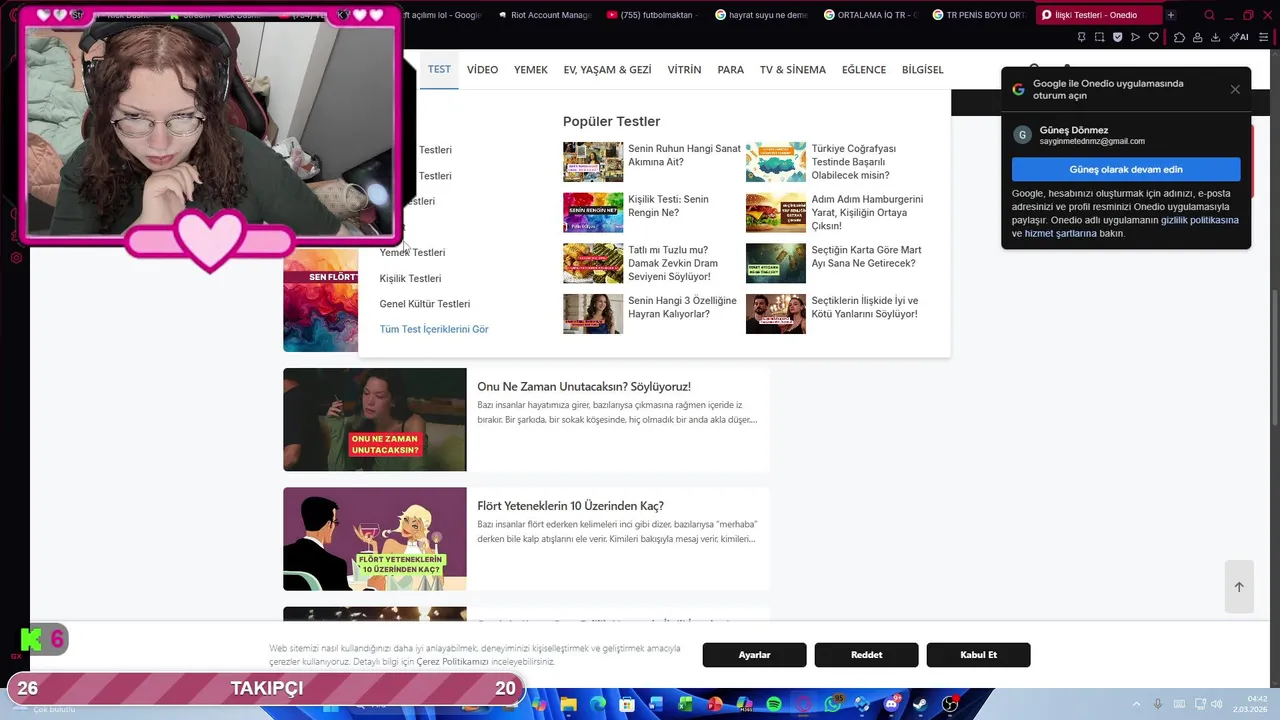Open Steam from the taskbar
Viewport: 1280px width, 720px height.
pyautogui.click(x=920, y=704)
